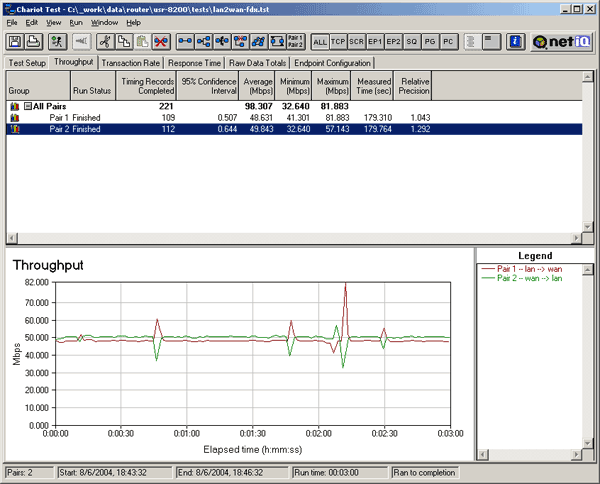Toggle the EP2 endpoint filter button
600x484 pixels.
[x=393, y=42]
